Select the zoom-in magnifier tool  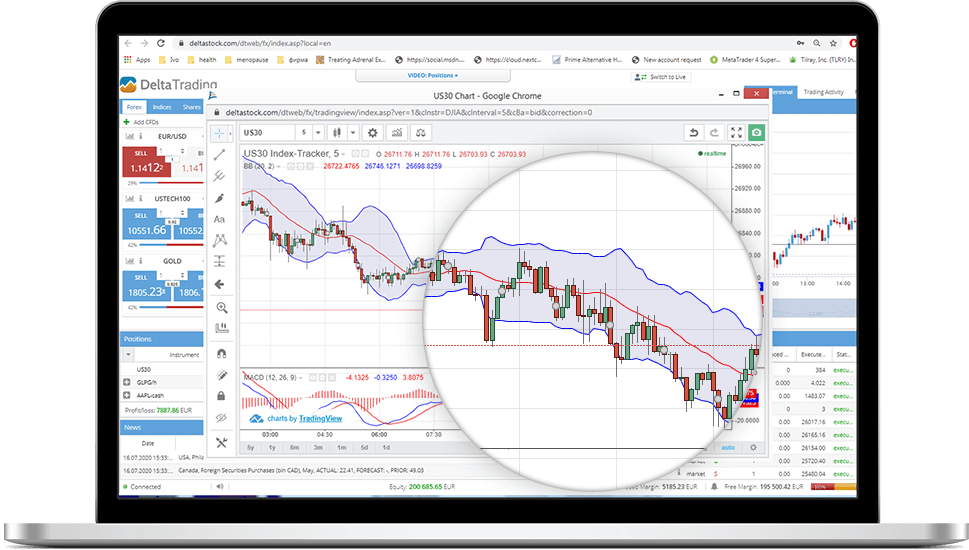[x=221, y=307]
